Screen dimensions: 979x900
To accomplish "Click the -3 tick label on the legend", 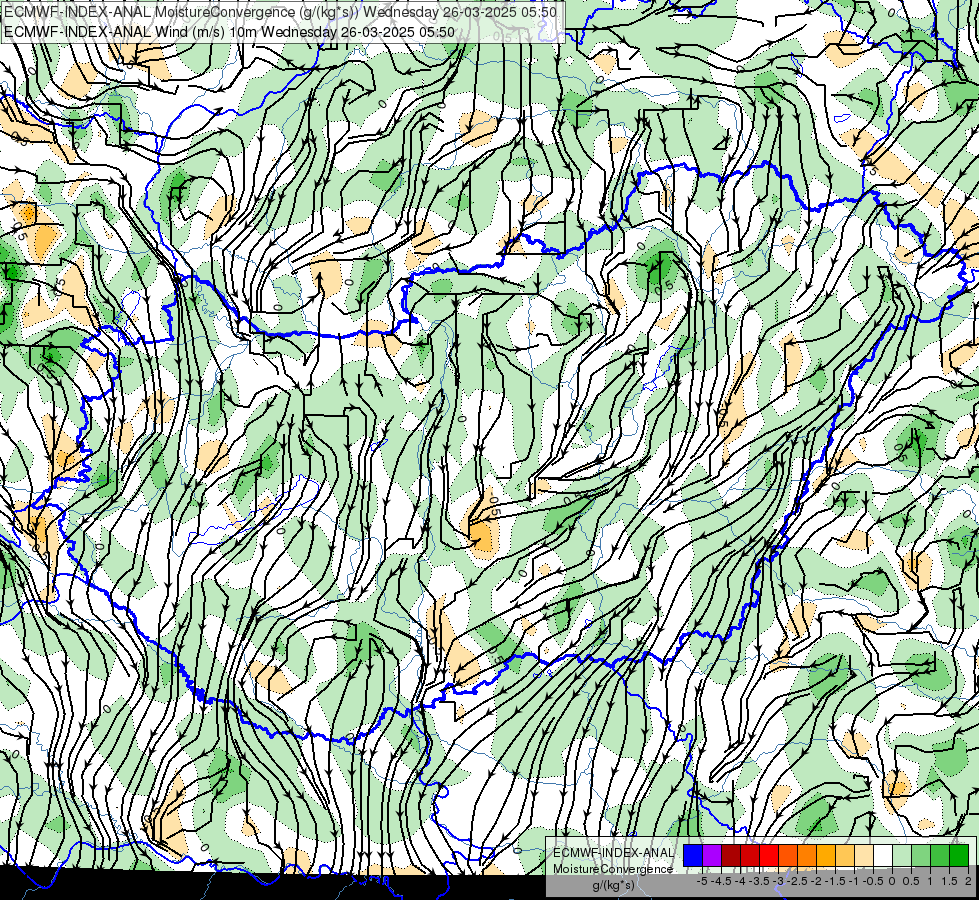I will pos(779,881).
